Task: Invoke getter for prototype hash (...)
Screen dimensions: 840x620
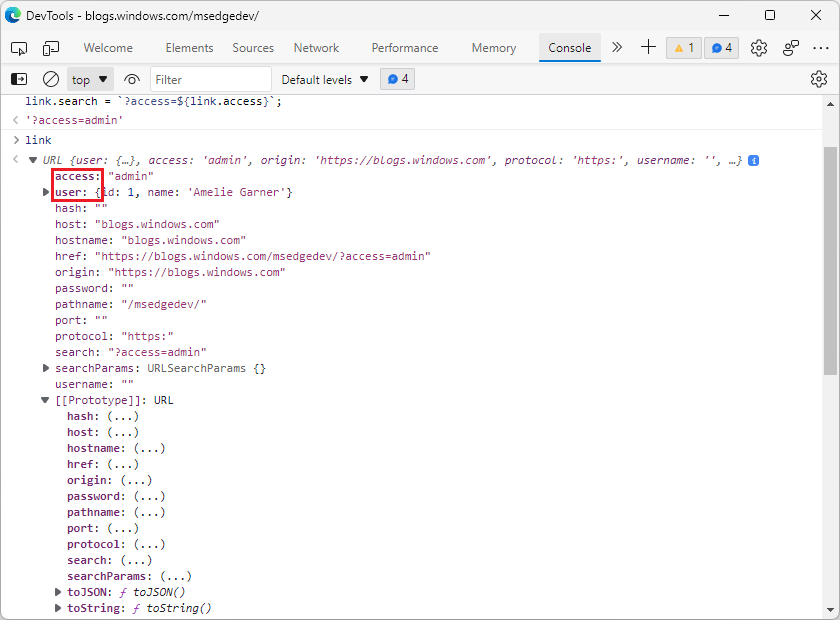Action: (123, 416)
